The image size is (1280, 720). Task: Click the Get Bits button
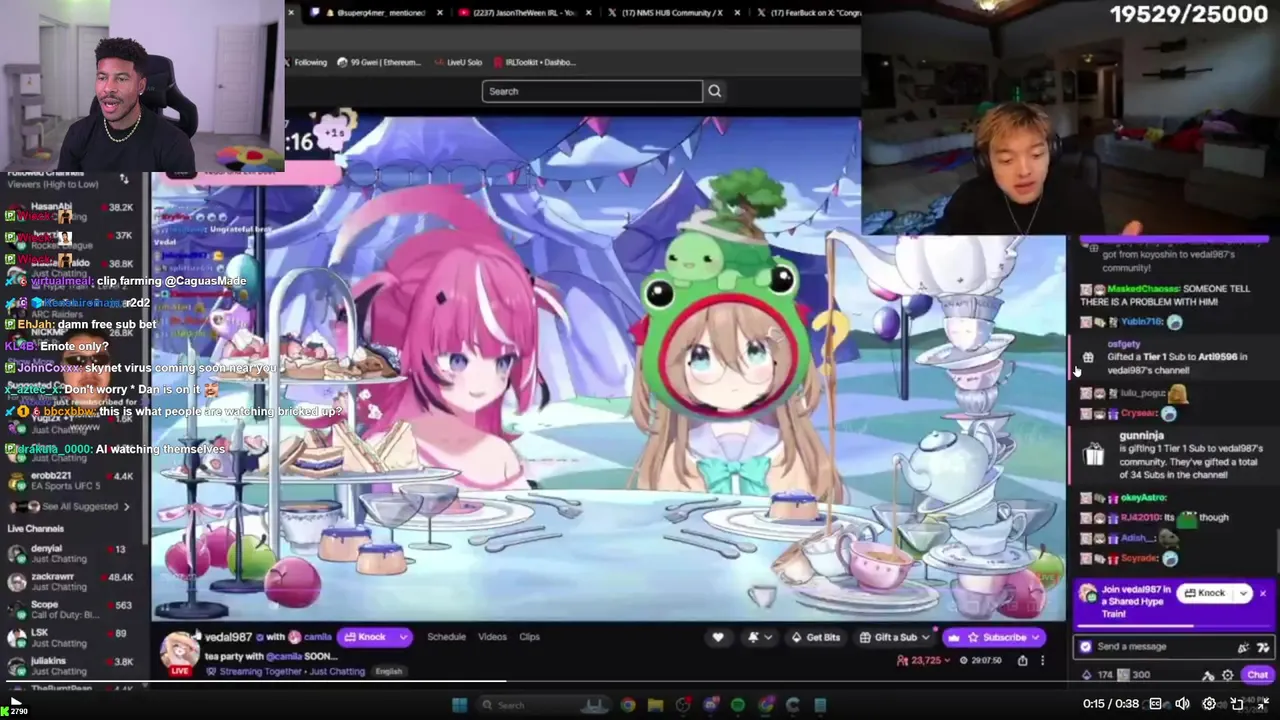816,637
